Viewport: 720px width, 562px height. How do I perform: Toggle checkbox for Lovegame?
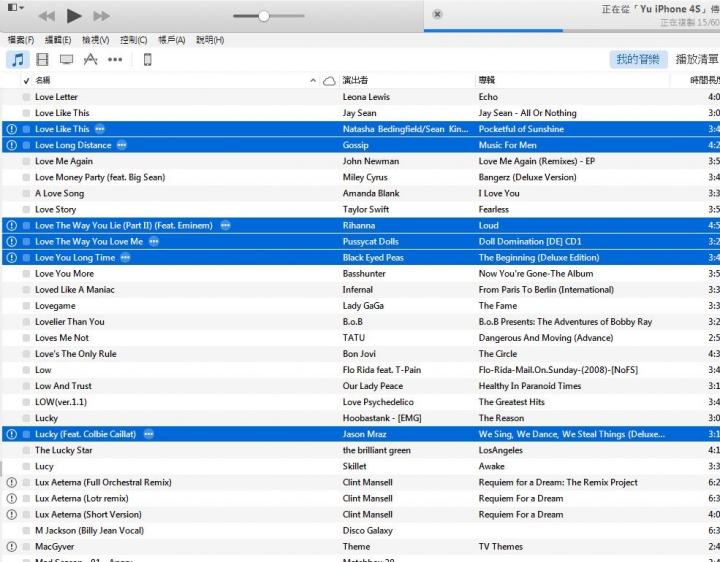(26, 306)
